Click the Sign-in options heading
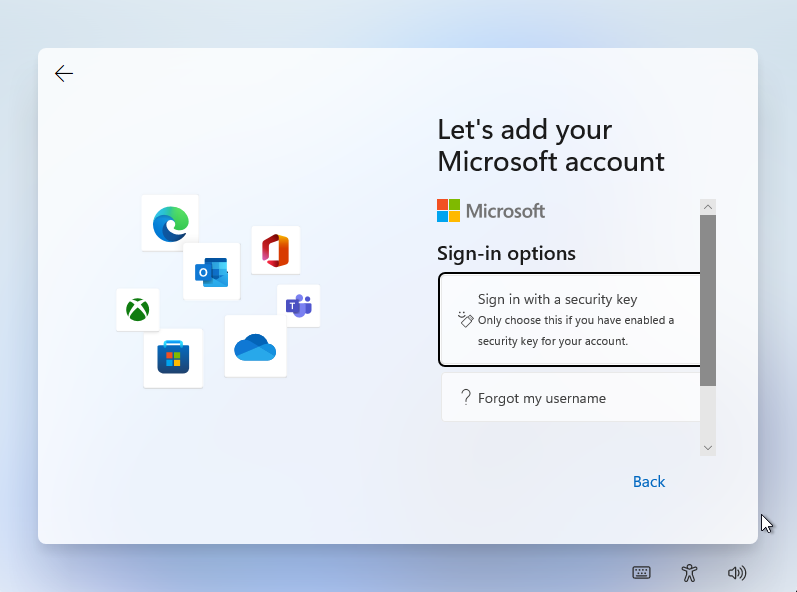Screen dimensions: 797x592 pos(506,253)
